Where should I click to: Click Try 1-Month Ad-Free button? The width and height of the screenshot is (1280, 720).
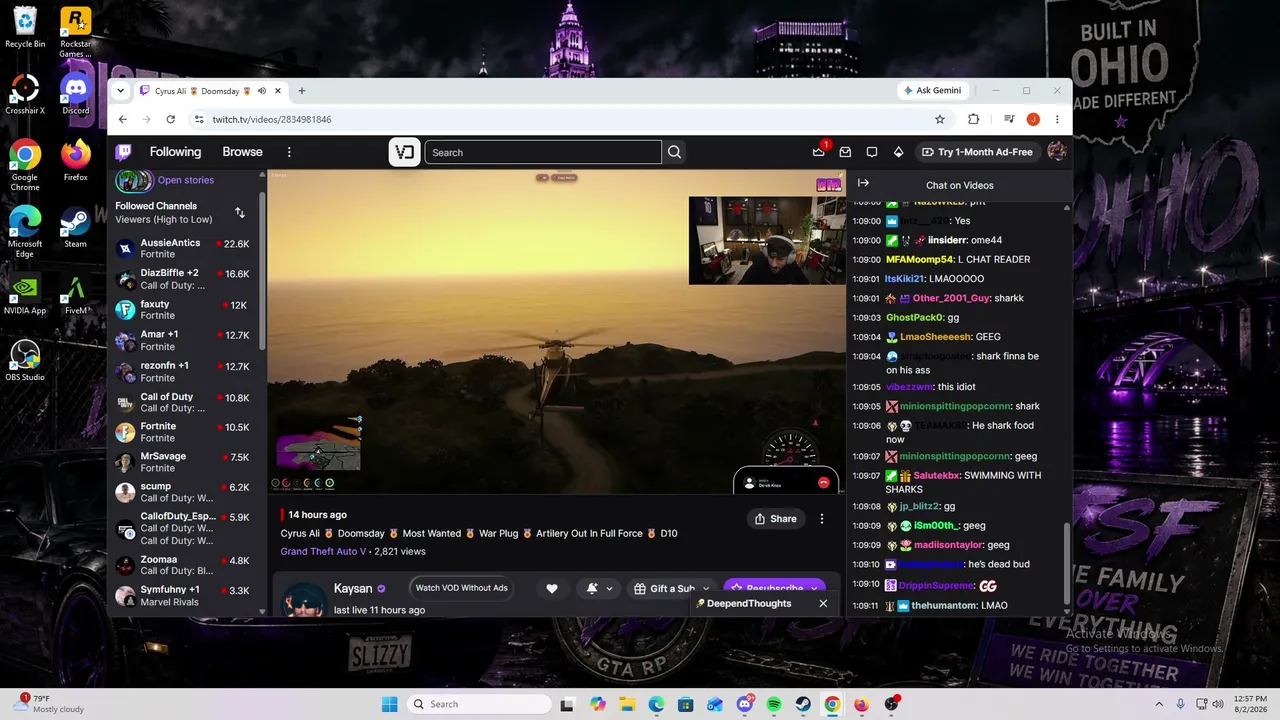[977, 152]
